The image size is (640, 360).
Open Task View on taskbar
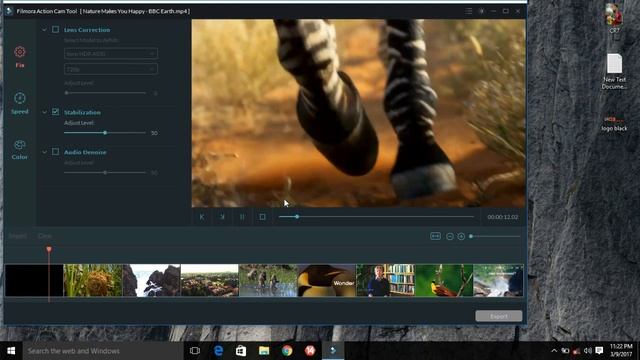point(195,351)
